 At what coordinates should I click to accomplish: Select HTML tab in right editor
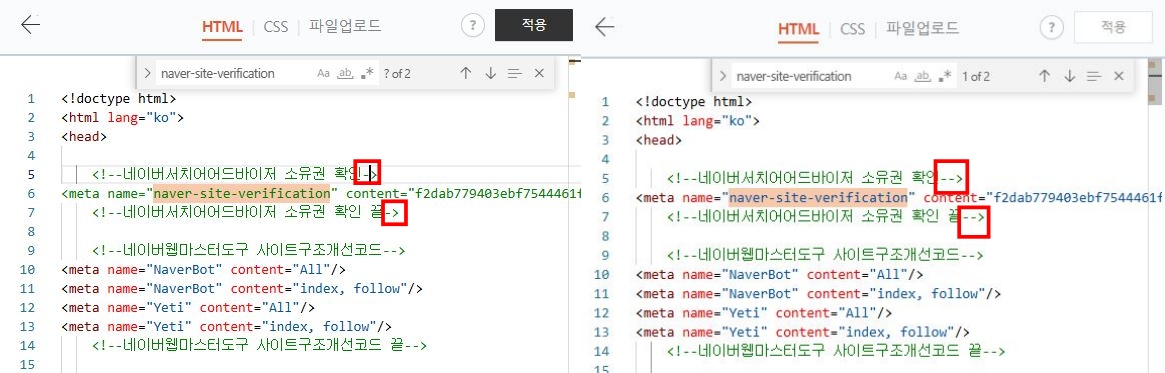799,29
